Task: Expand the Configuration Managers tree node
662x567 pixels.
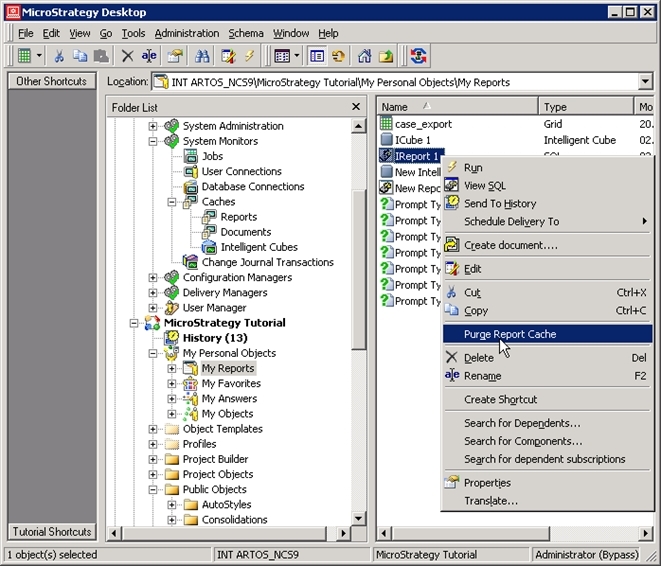Action: point(153,277)
